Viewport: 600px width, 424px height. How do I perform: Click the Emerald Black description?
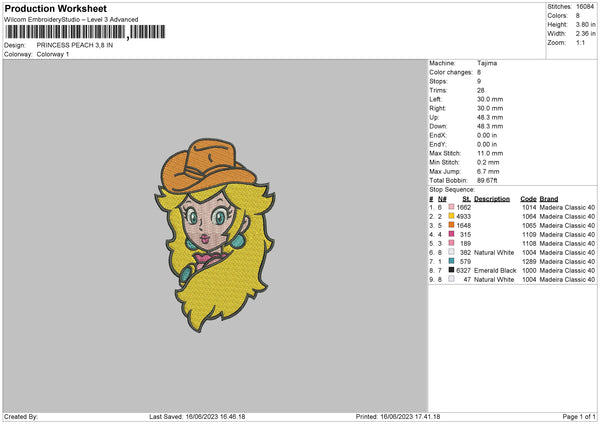click(x=495, y=271)
